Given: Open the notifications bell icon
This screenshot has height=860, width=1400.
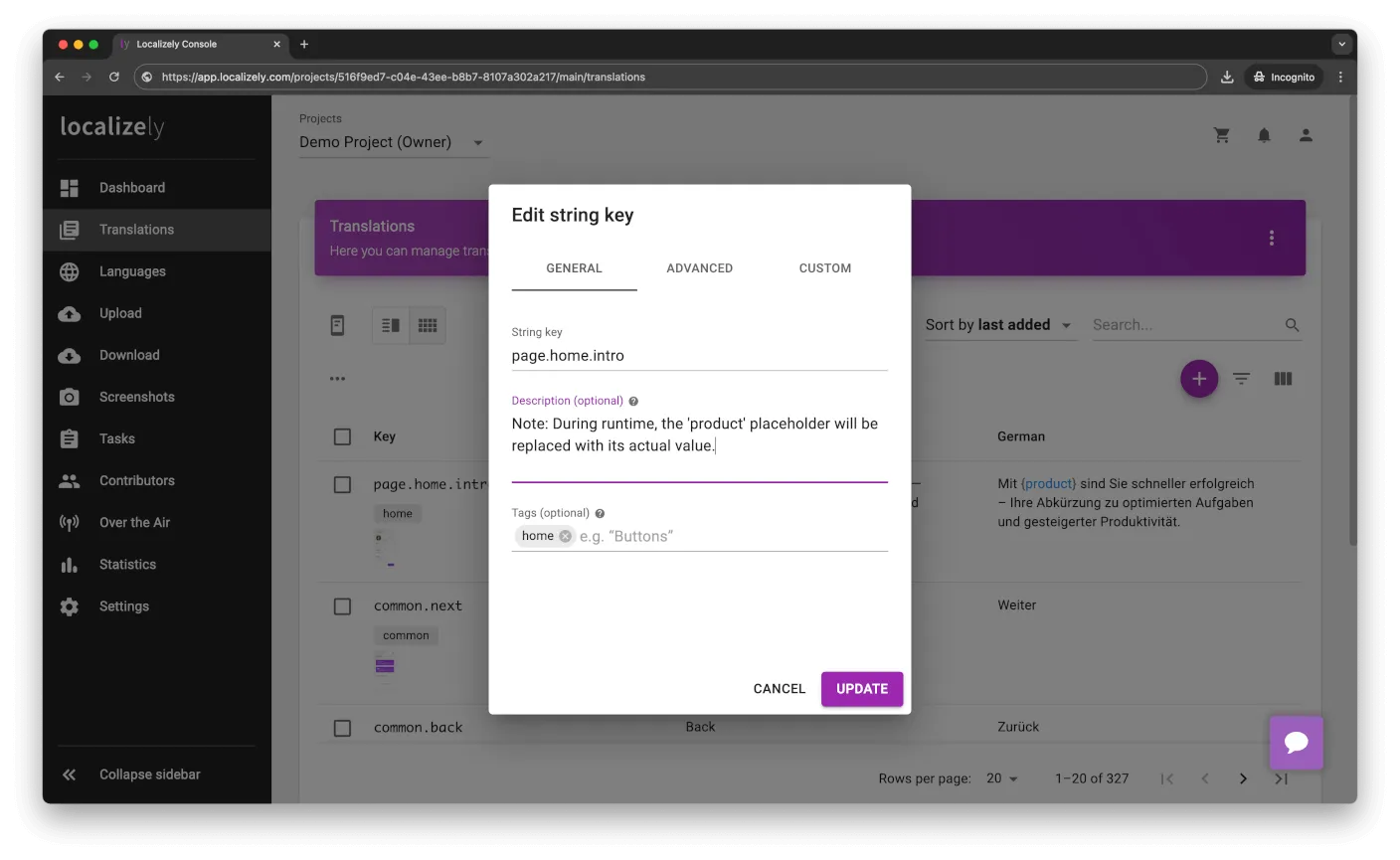Looking at the screenshot, I should point(1264,135).
